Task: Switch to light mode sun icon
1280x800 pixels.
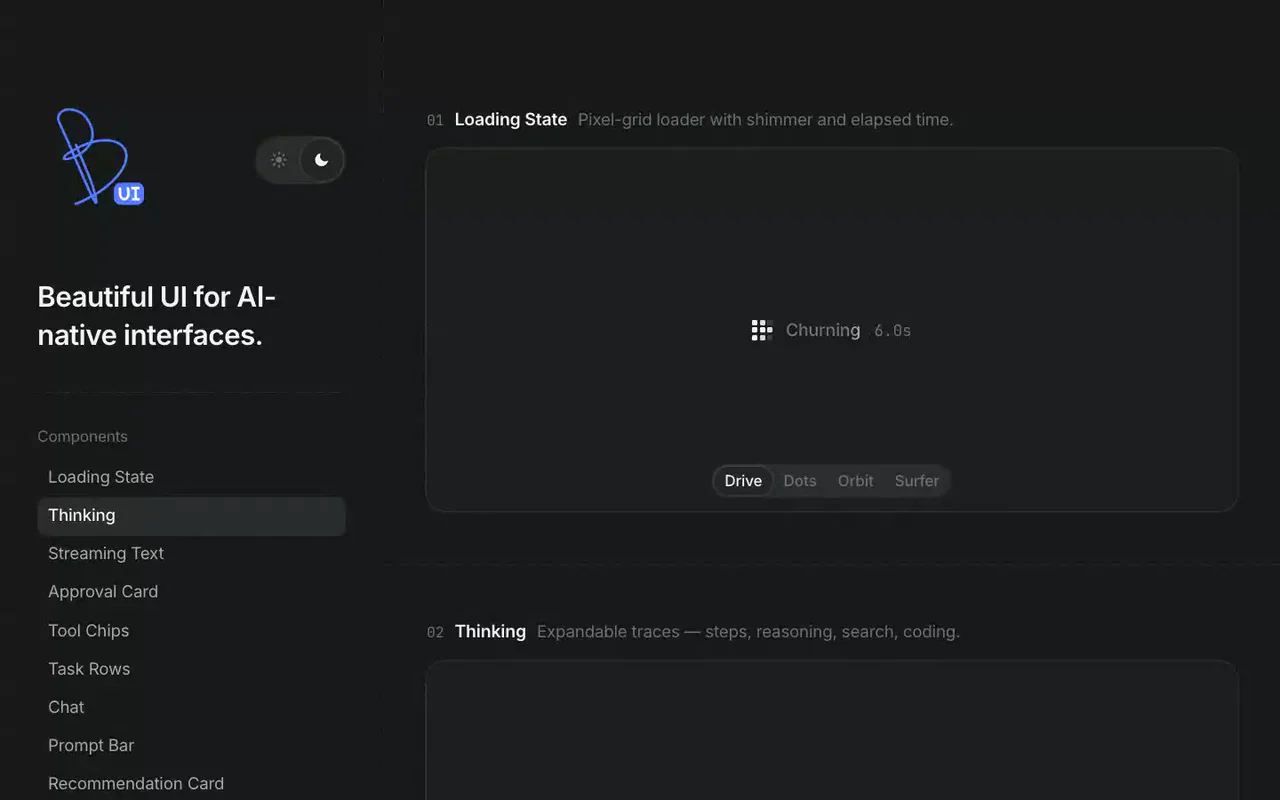Action: (x=279, y=160)
